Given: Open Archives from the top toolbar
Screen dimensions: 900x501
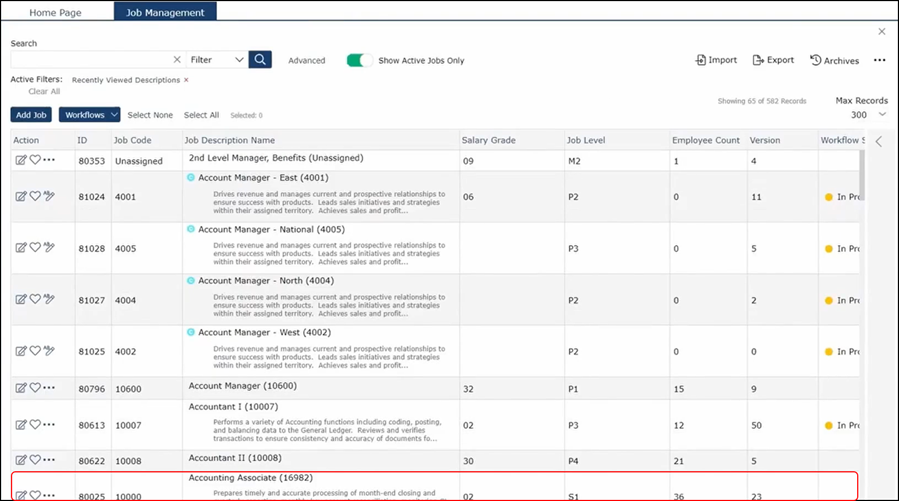Looking at the screenshot, I should 834,60.
